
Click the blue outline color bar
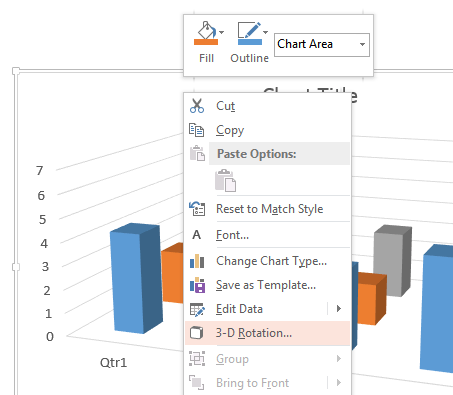[250, 42]
